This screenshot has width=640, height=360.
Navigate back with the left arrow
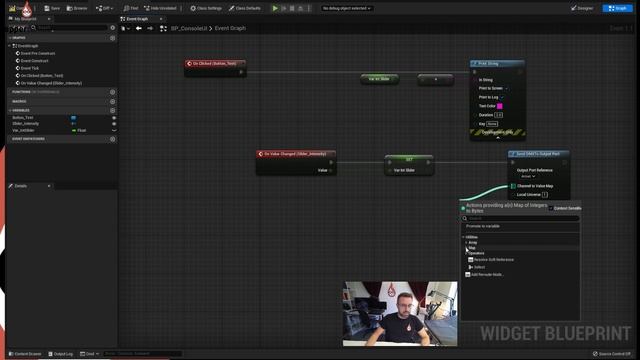point(139,28)
